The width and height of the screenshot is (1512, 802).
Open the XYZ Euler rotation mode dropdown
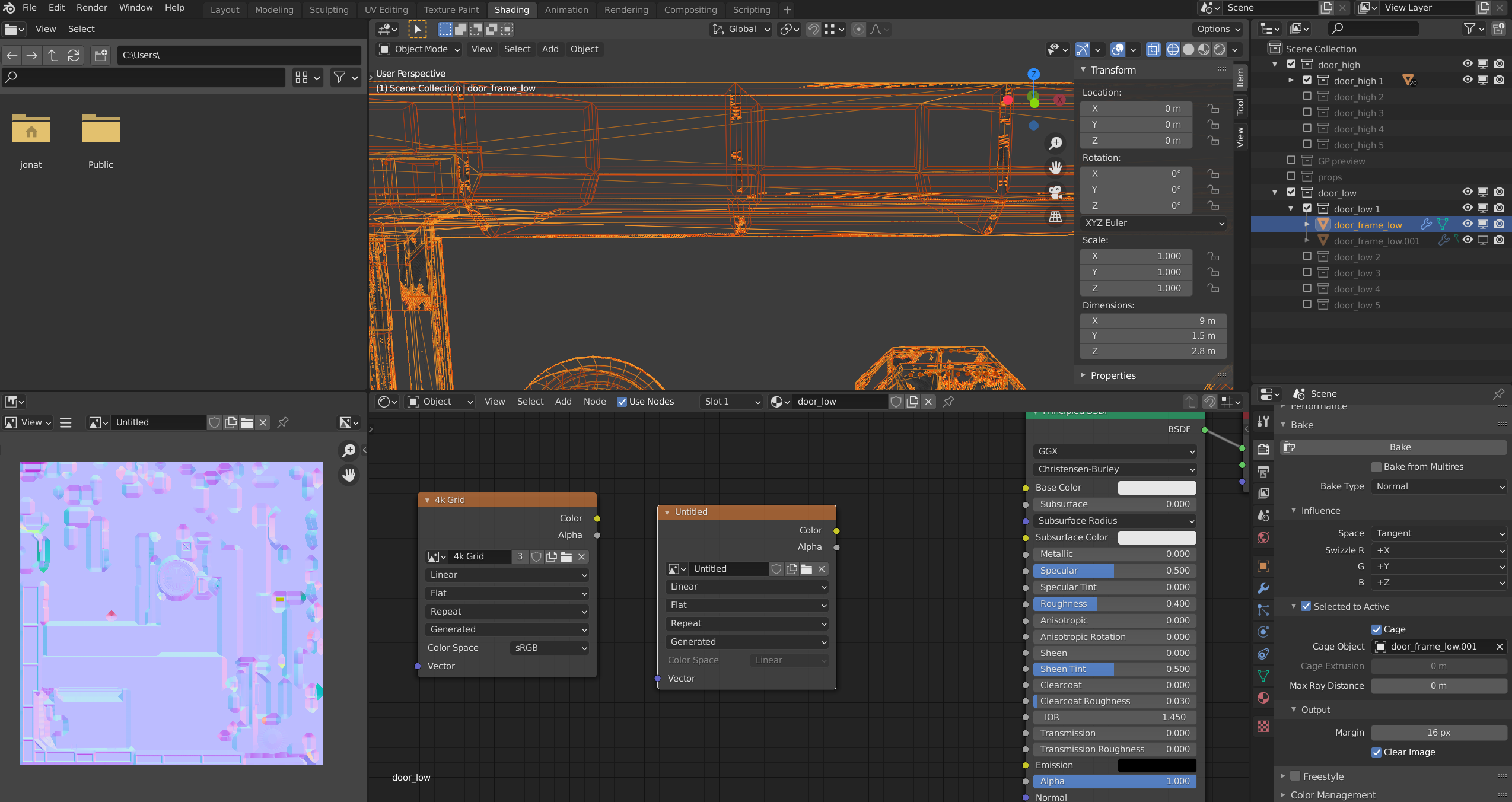tap(1153, 223)
